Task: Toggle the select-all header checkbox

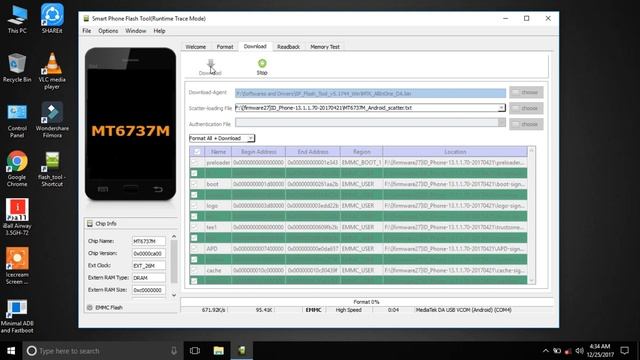Action: tap(197, 152)
